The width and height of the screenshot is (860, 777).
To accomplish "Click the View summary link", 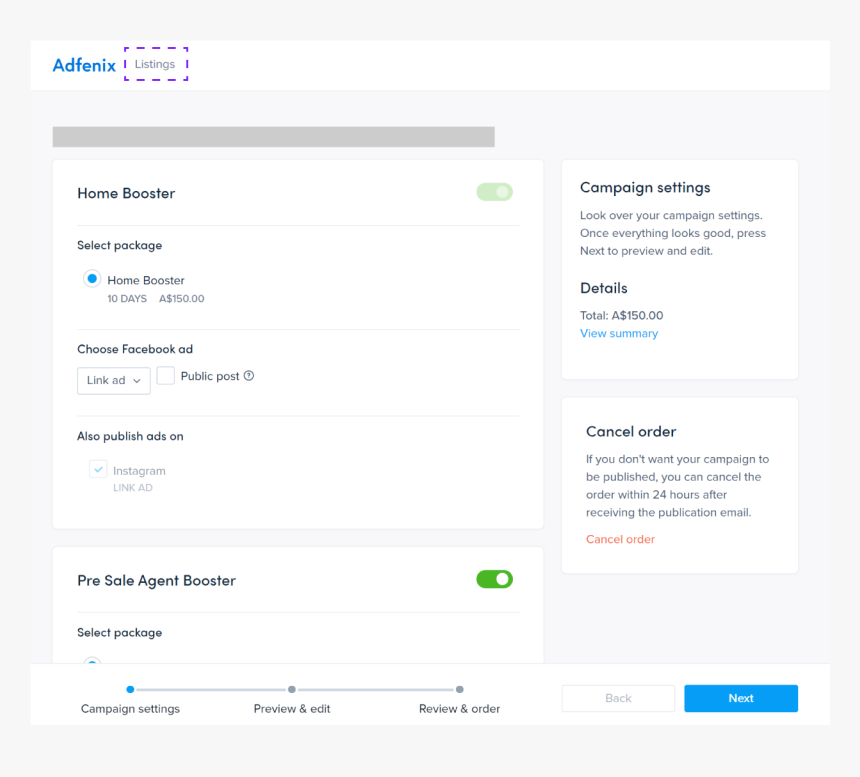I will (x=619, y=333).
